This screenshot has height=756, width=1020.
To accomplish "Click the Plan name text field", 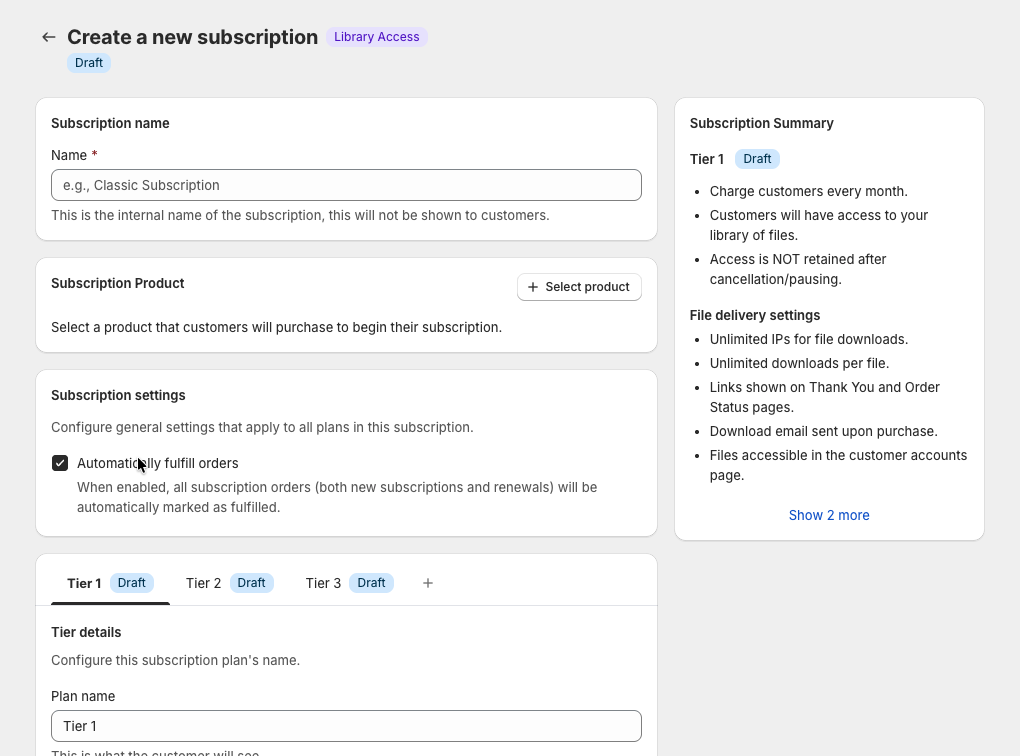I will (346, 726).
